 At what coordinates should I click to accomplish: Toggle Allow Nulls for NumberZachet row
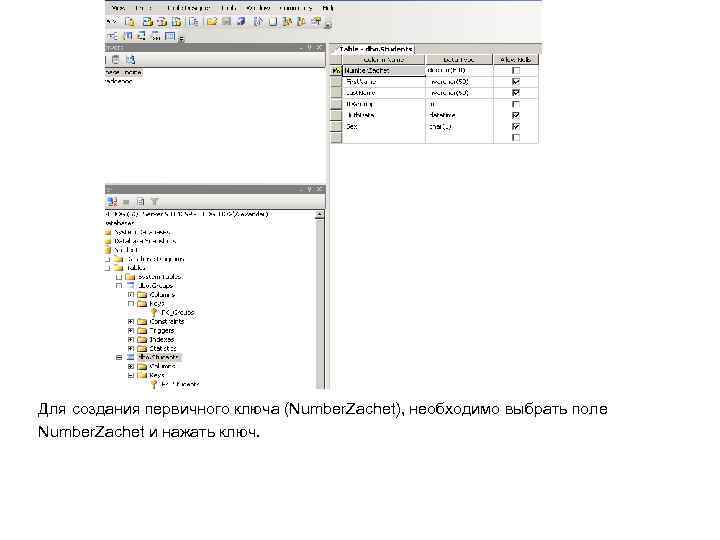516,70
